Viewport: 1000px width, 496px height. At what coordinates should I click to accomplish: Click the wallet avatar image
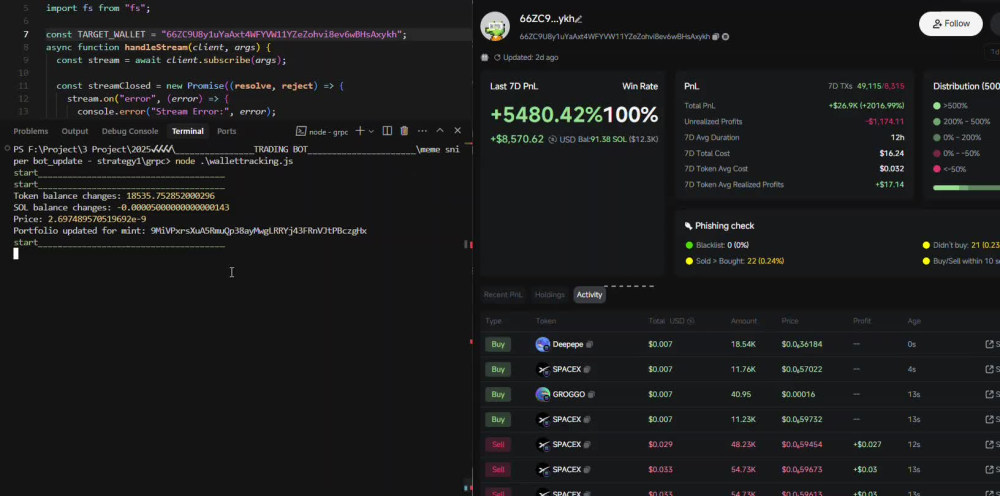pos(495,27)
